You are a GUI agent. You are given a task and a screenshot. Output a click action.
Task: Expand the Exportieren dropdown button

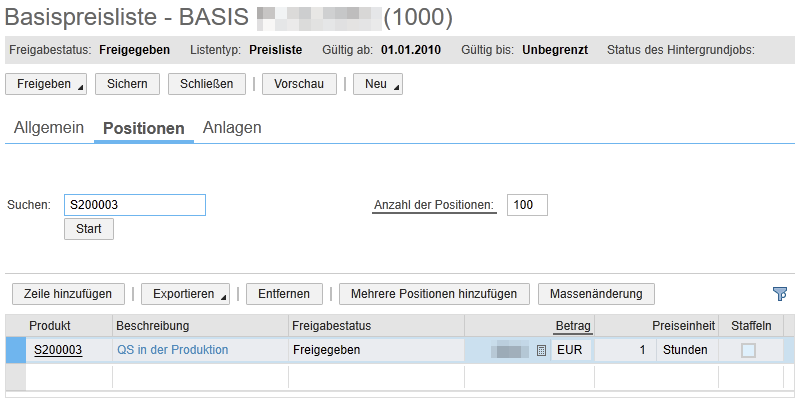point(185,294)
